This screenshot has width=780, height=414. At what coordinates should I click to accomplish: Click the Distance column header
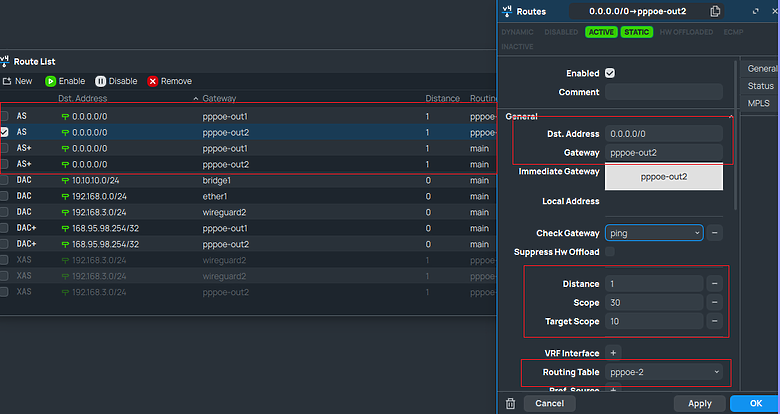click(x=442, y=99)
